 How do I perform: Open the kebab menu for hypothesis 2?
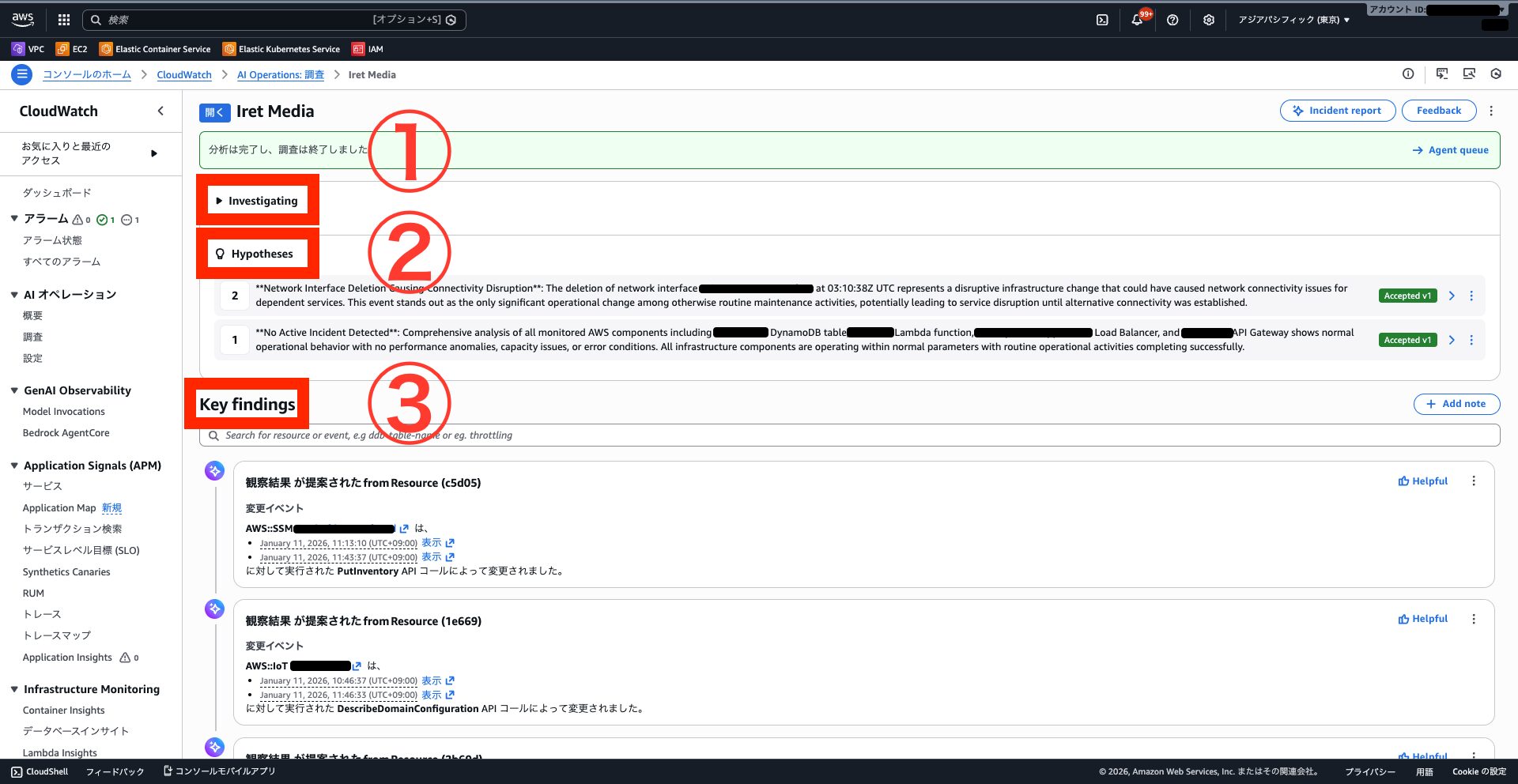tap(1471, 296)
